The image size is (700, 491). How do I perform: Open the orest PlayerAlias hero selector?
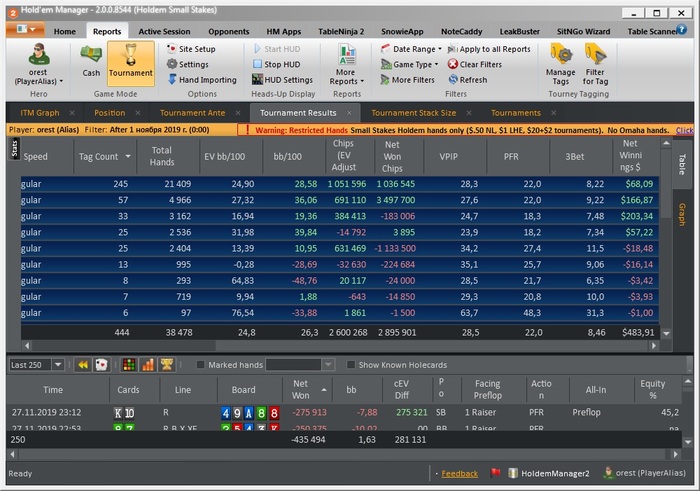click(38, 64)
